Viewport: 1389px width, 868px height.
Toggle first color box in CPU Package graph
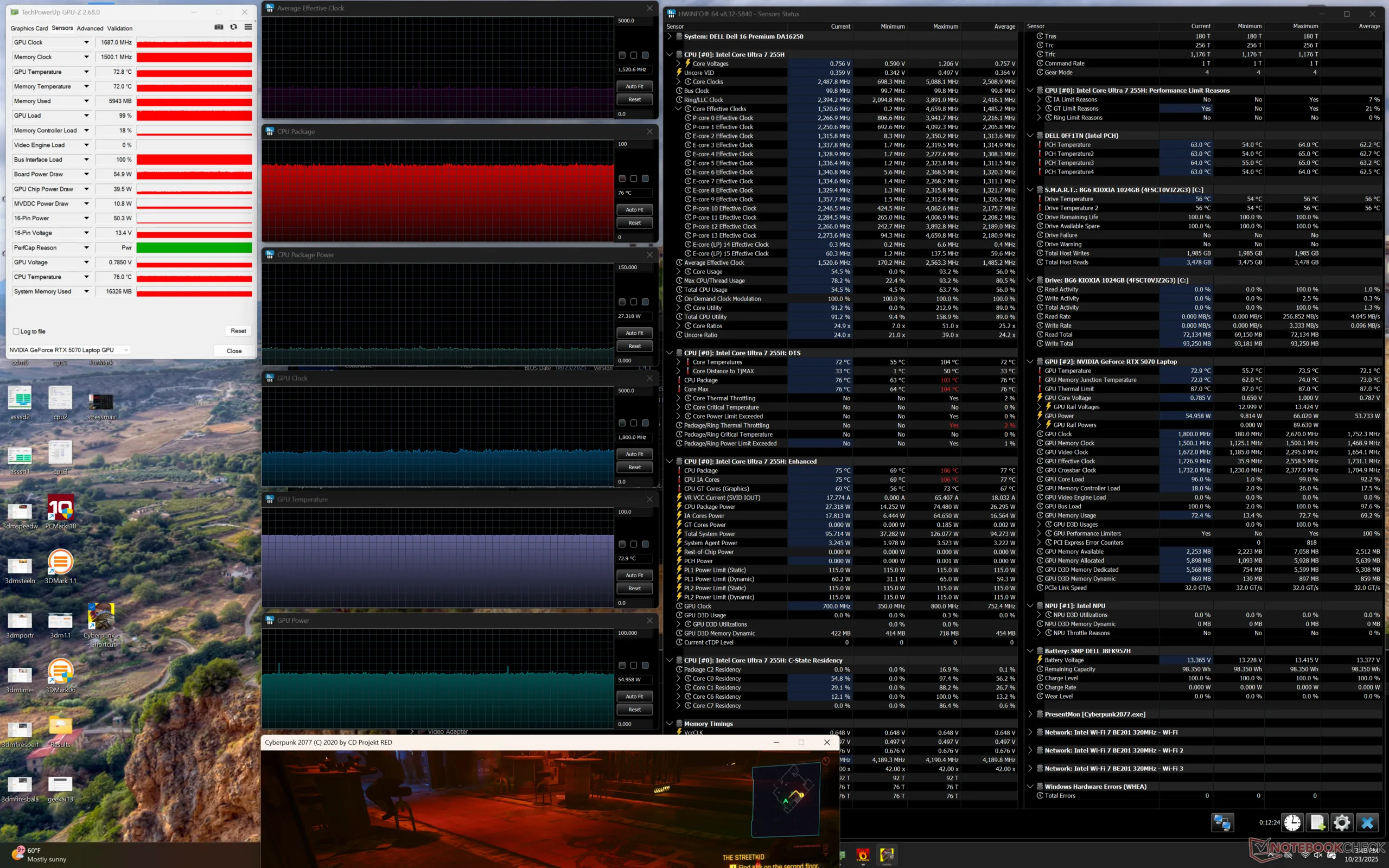point(622,178)
